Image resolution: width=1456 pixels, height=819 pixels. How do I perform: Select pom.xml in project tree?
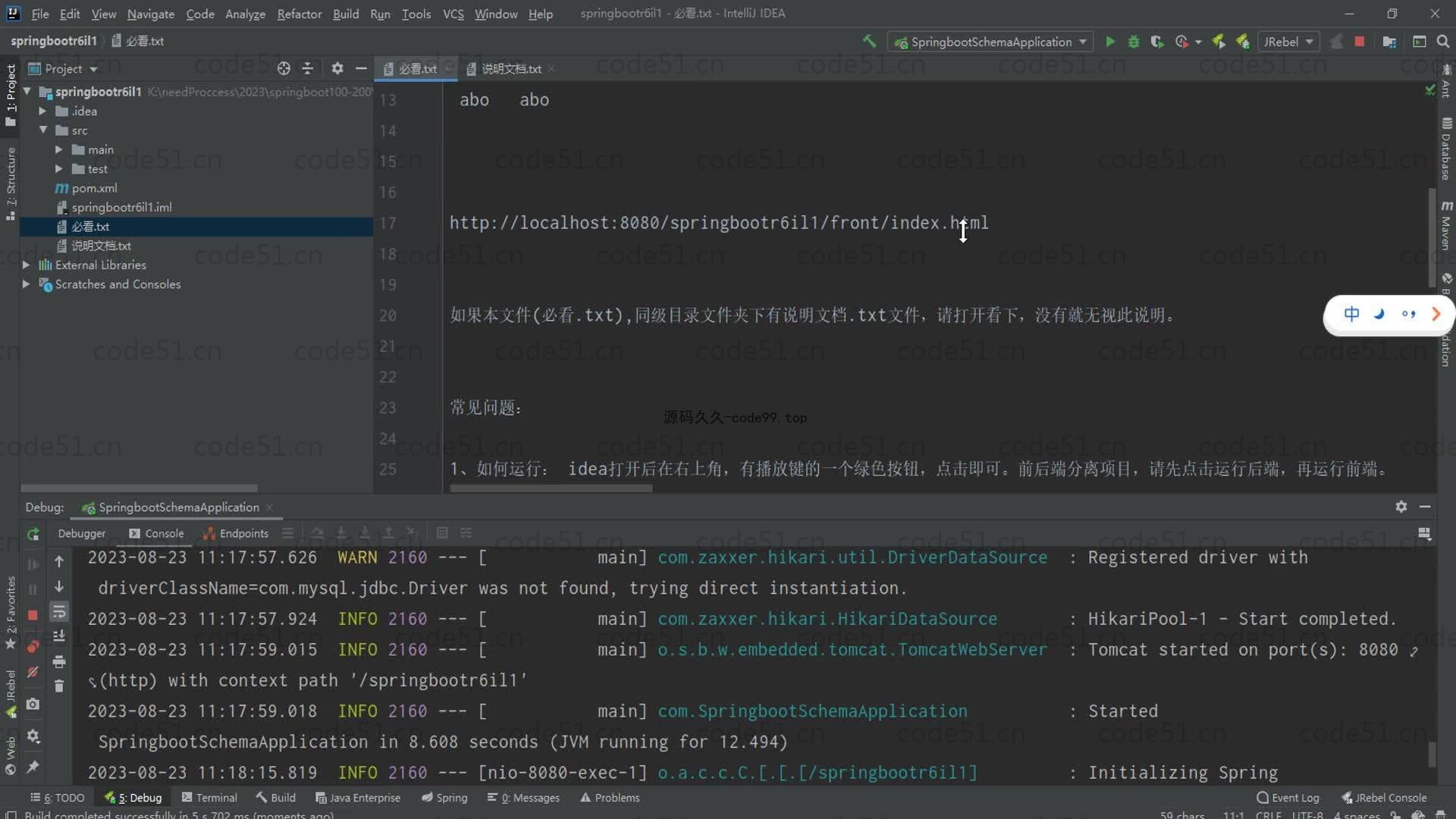click(x=94, y=188)
